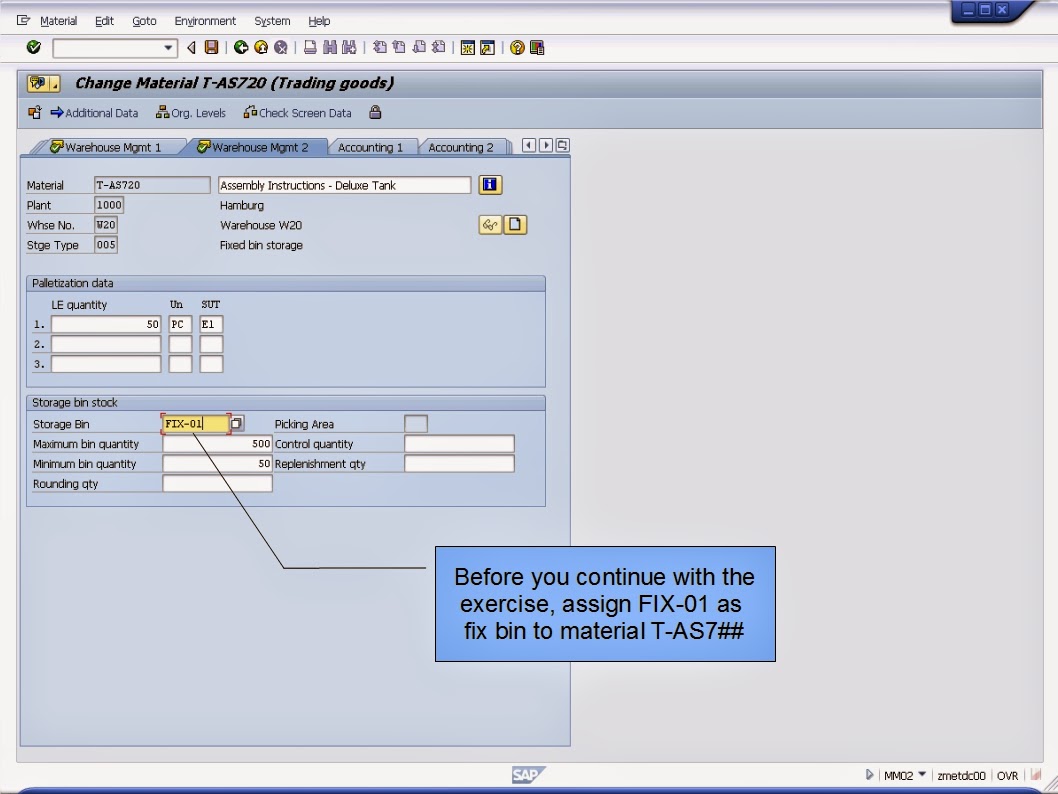Click the Minimum bin quantity field
1058x794 pixels.
(x=217, y=463)
